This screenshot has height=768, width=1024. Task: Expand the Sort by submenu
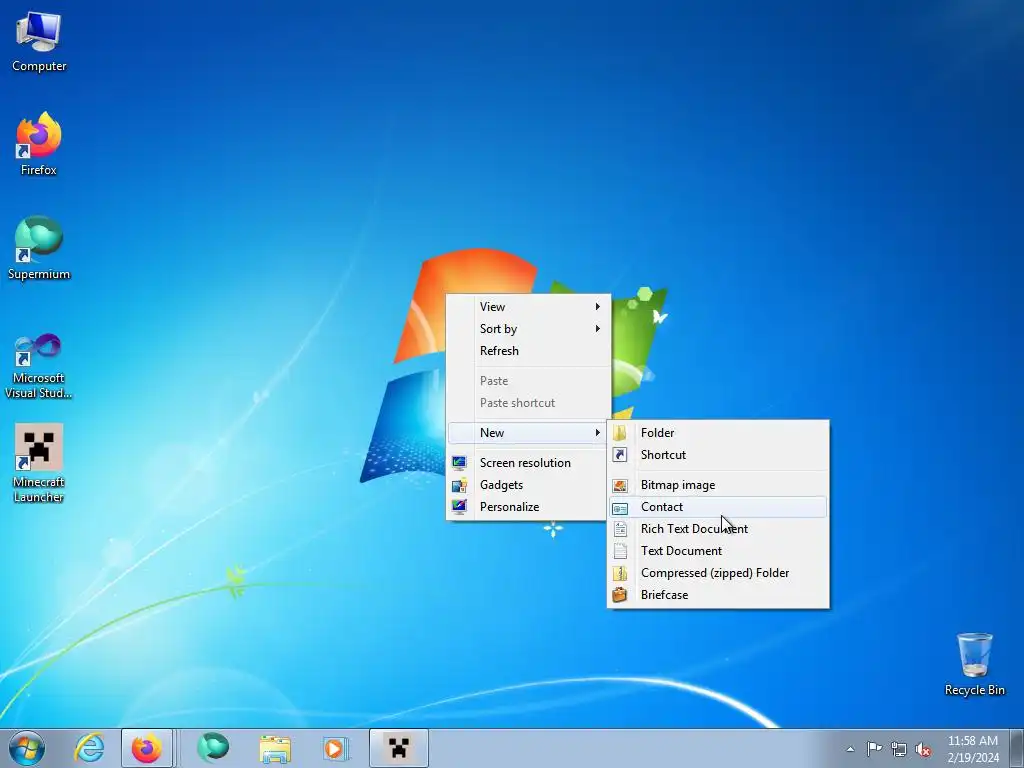528,329
